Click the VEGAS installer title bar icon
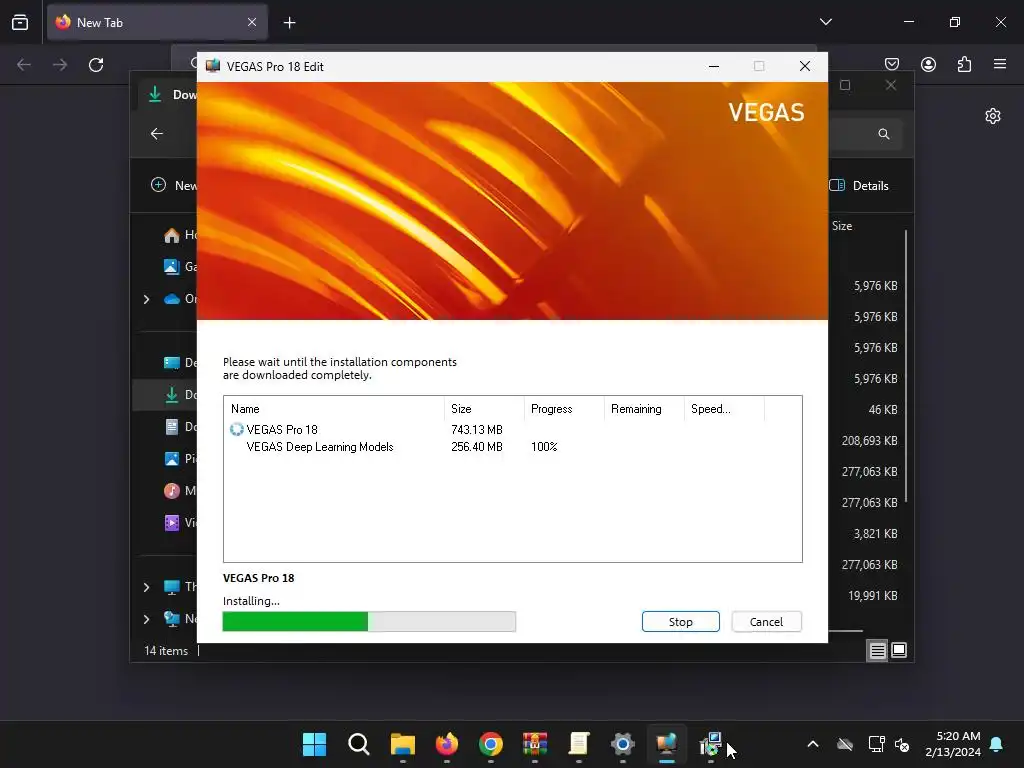 (x=213, y=66)
